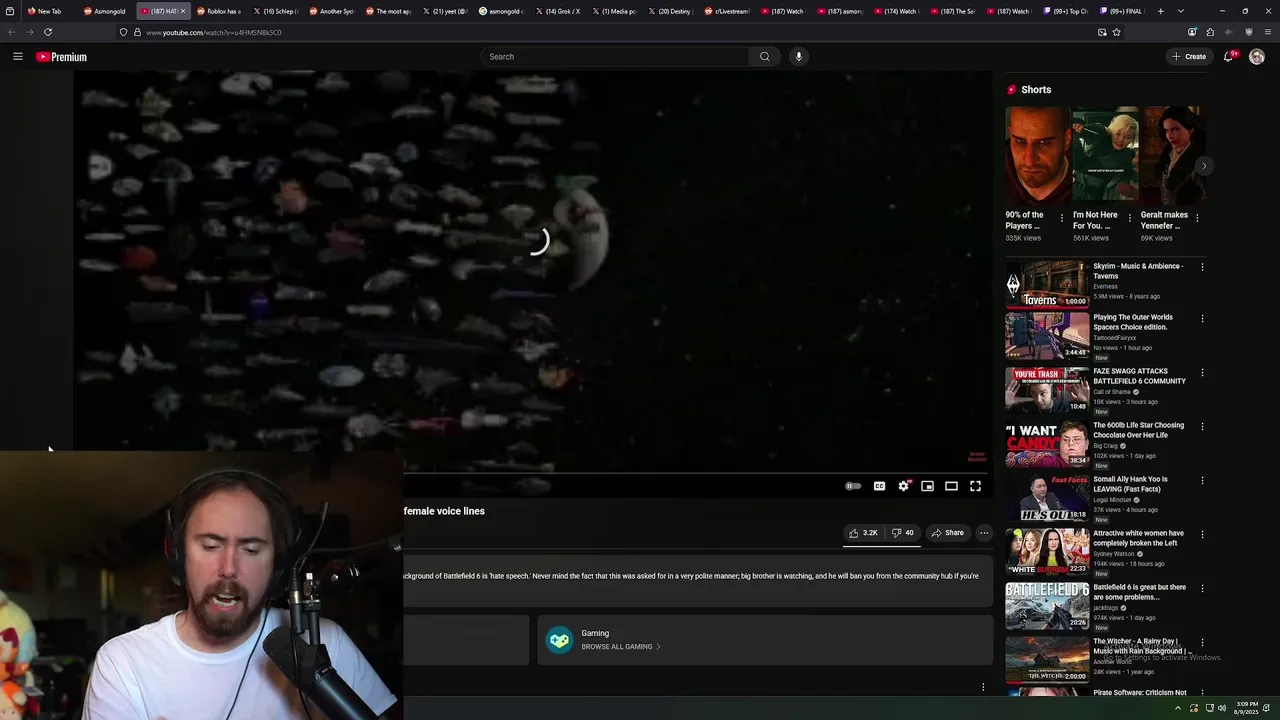Open options for 'Geralt makes Yennefer' Short
Image resolution: width=1280 pixels, height=720 pixels.
(1197, 218)
